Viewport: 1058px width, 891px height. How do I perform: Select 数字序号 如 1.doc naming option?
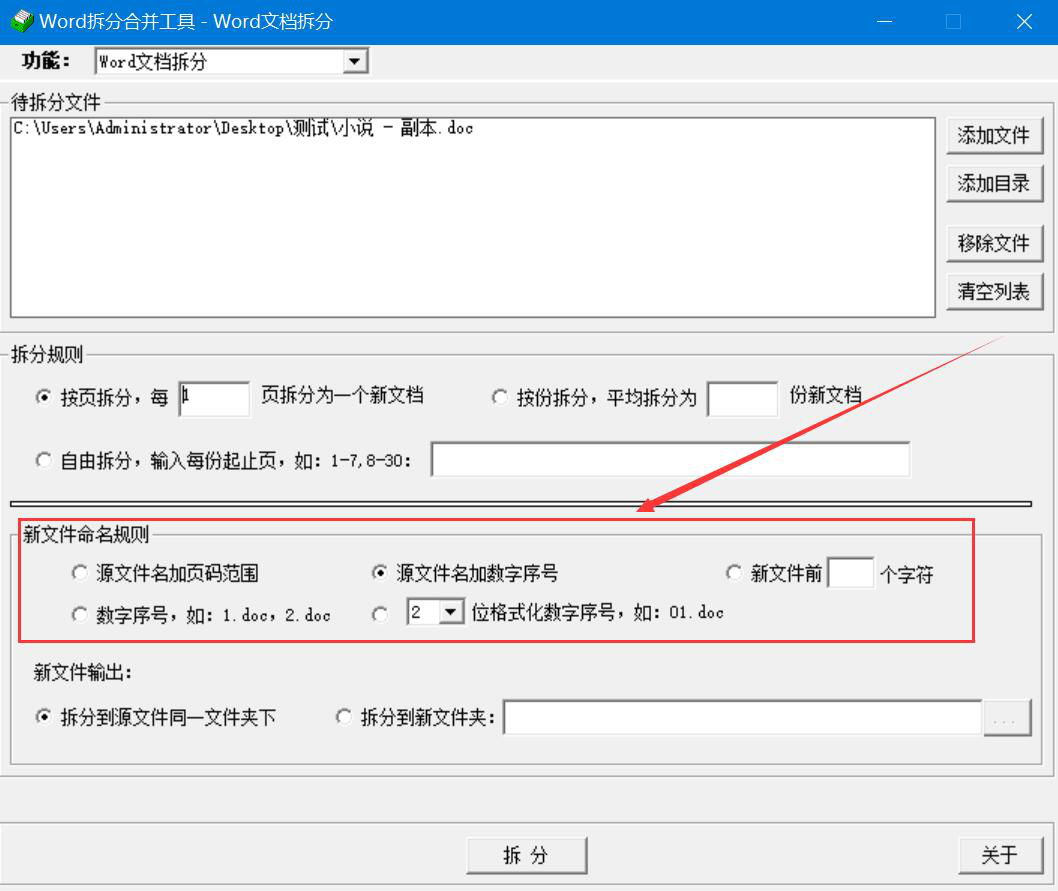point(80,614)
